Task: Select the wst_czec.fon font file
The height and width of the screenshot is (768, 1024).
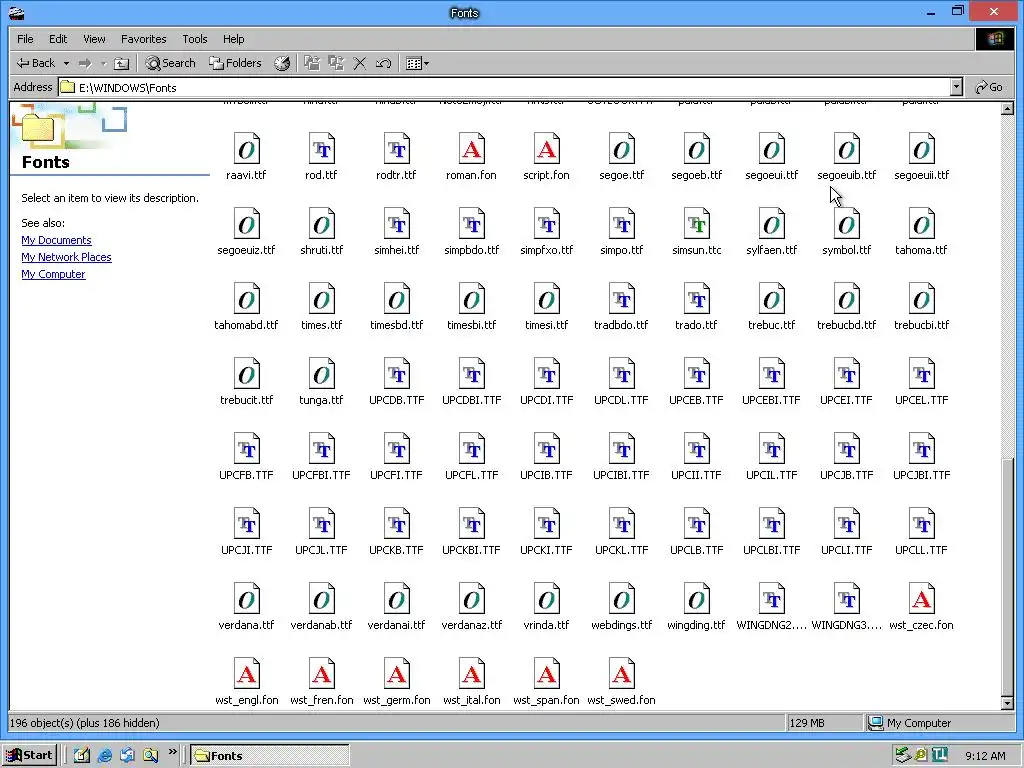Action: (921, 607)
